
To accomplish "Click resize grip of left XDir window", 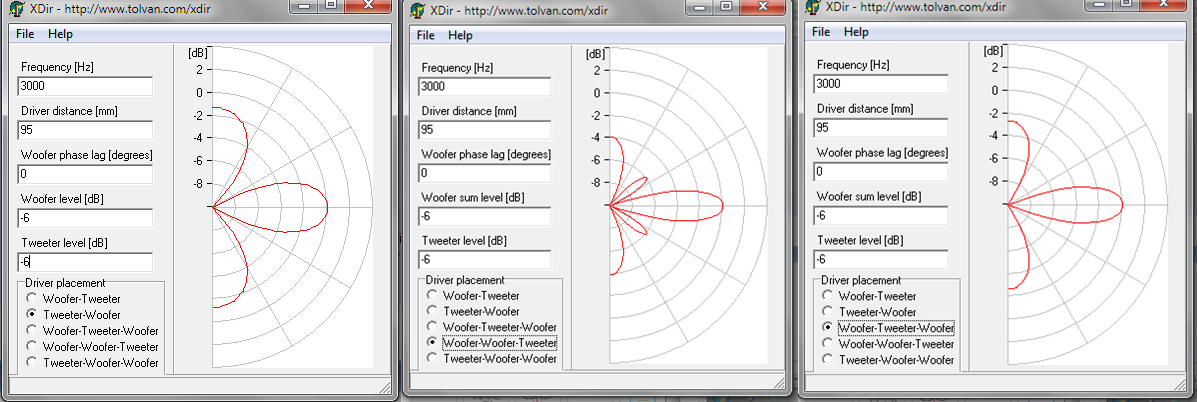I will 385,386.
